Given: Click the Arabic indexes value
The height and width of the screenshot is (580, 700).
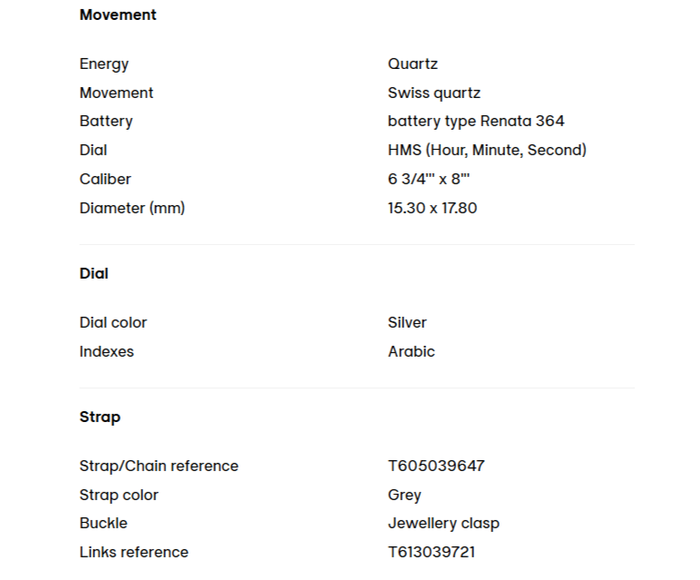Looking at the screenshot, I should coord(411,352).
